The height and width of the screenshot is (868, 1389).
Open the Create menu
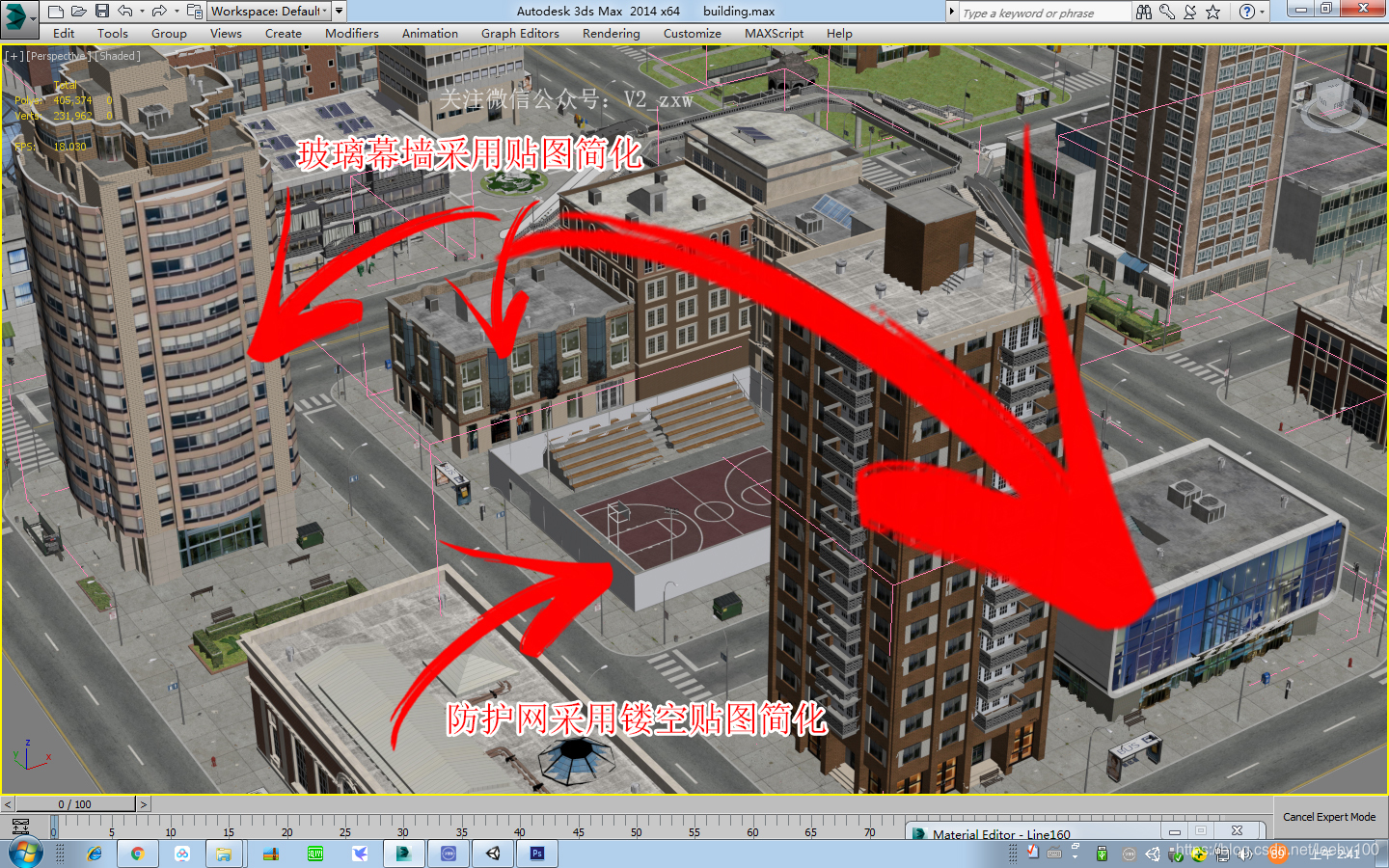[x=284, y=34]
